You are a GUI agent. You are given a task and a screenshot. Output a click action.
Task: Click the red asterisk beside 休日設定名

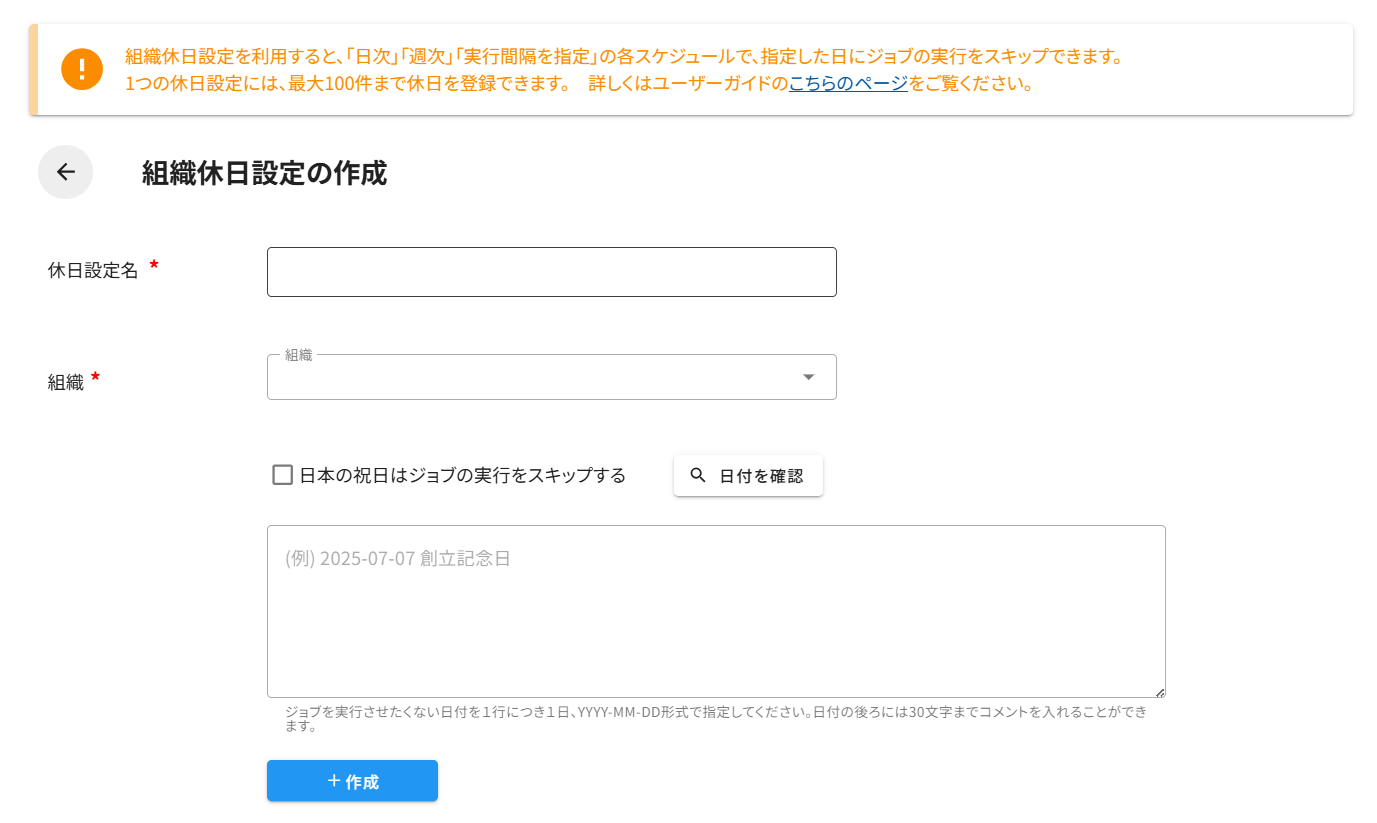click(x=154, y=265)
